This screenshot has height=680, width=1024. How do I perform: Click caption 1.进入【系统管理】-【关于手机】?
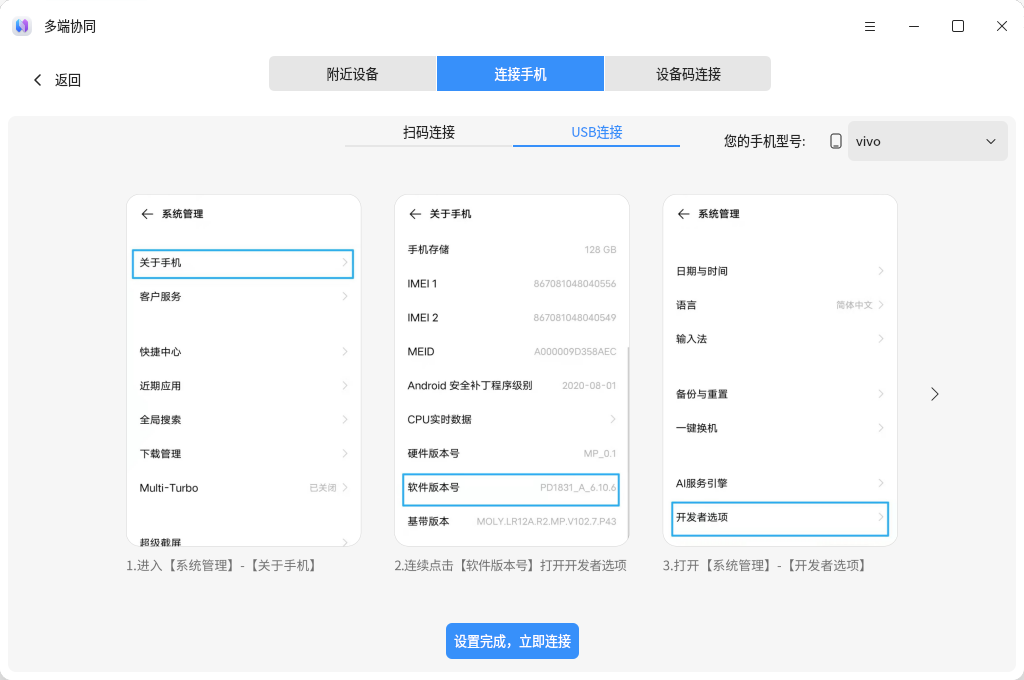click(x=223, y=566)
